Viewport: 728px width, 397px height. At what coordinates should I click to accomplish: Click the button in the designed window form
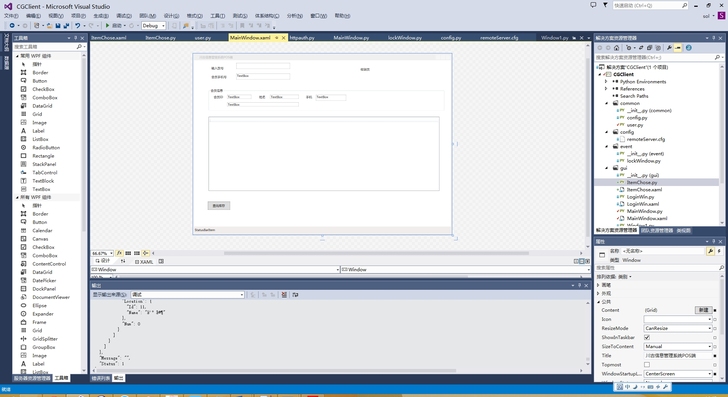click(219, 206)
